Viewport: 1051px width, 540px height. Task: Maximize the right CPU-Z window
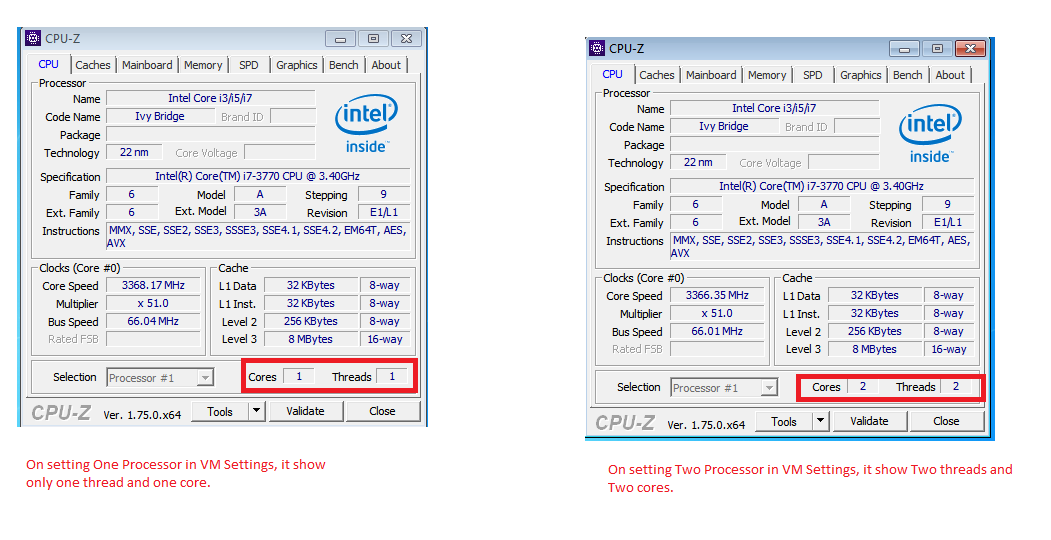tap(937, 49)
